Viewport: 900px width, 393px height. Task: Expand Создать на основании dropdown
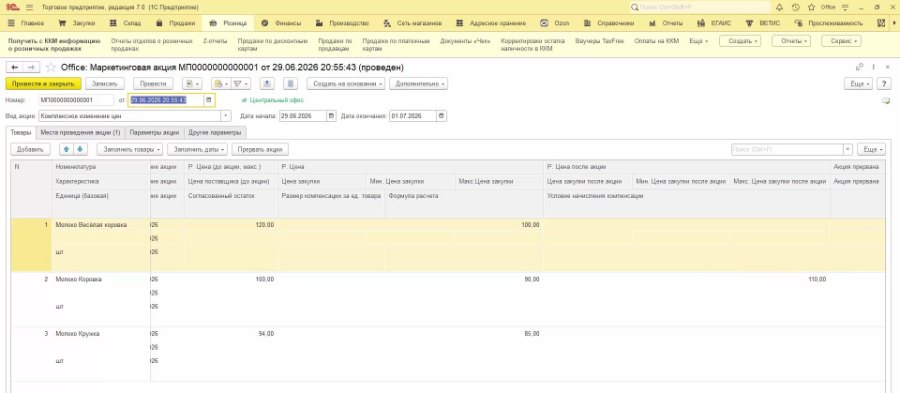coord(346,84)
